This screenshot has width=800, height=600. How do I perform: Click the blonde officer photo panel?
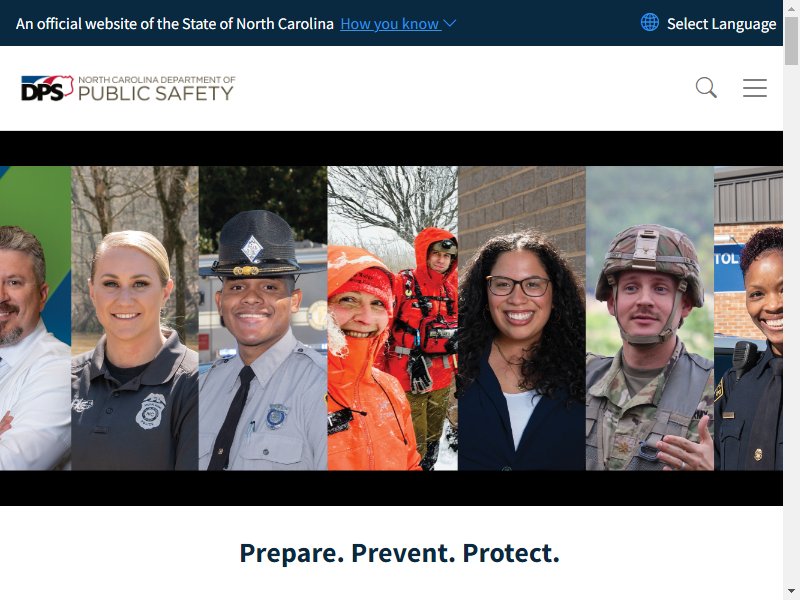(x=135, y=318)
